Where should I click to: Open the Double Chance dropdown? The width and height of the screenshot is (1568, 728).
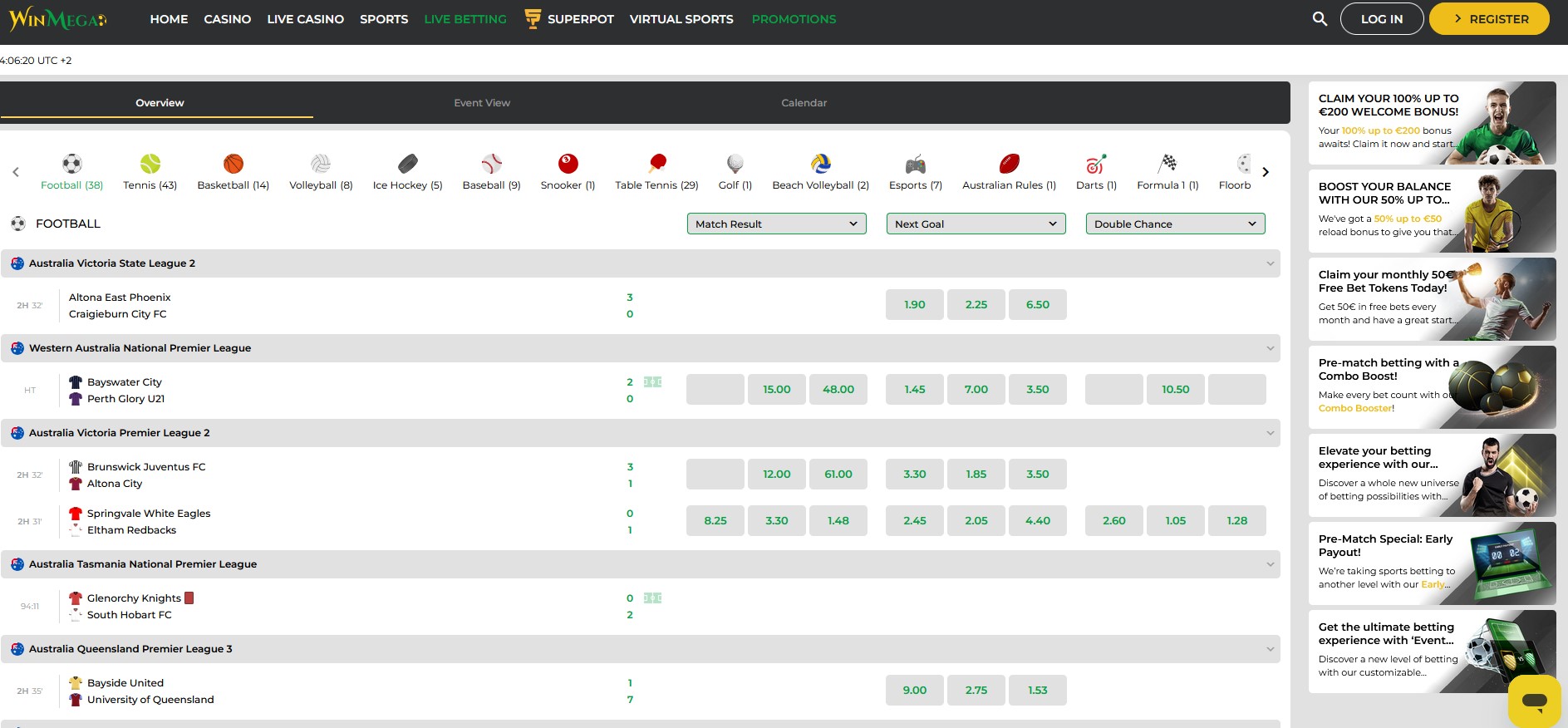click(x=1176, y=224)
